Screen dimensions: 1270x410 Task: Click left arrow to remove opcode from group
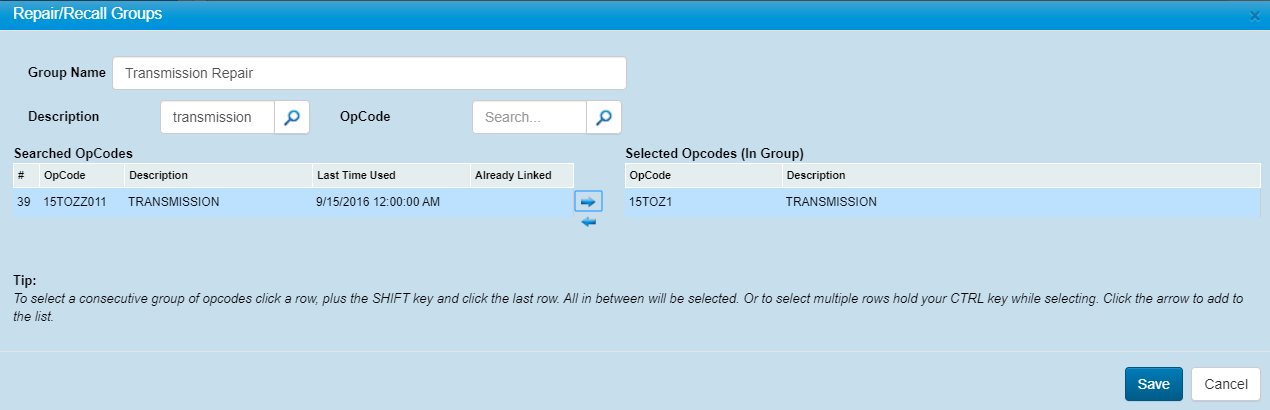[588, 221]
